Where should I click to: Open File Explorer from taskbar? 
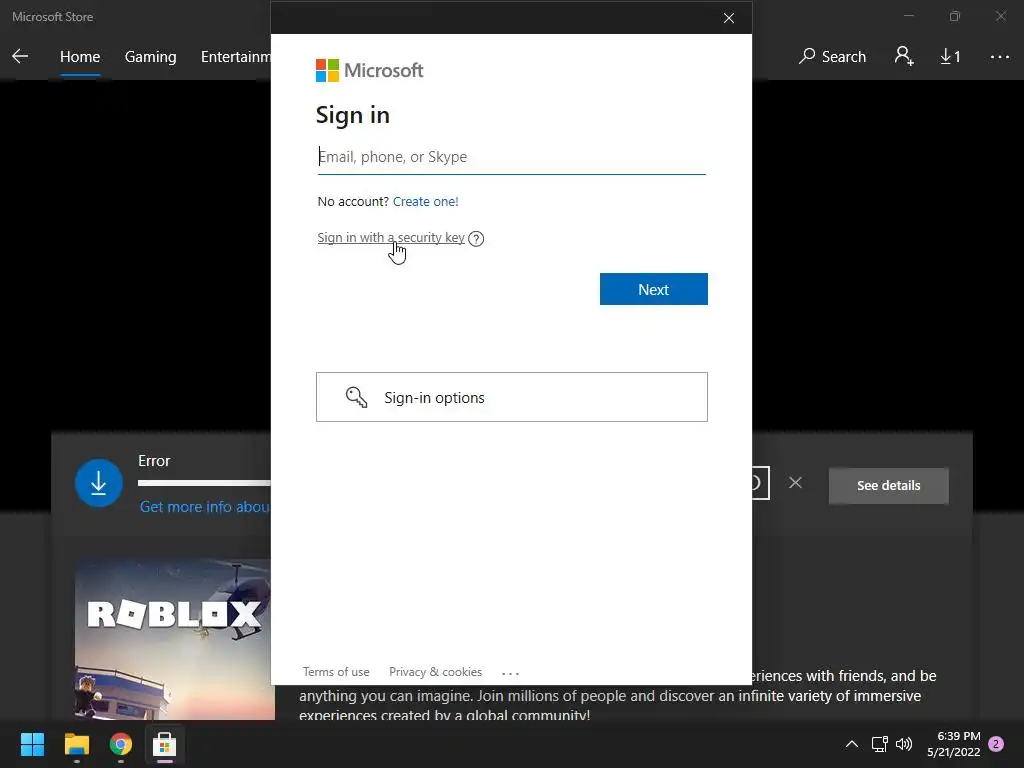click(x=76, y=744)
